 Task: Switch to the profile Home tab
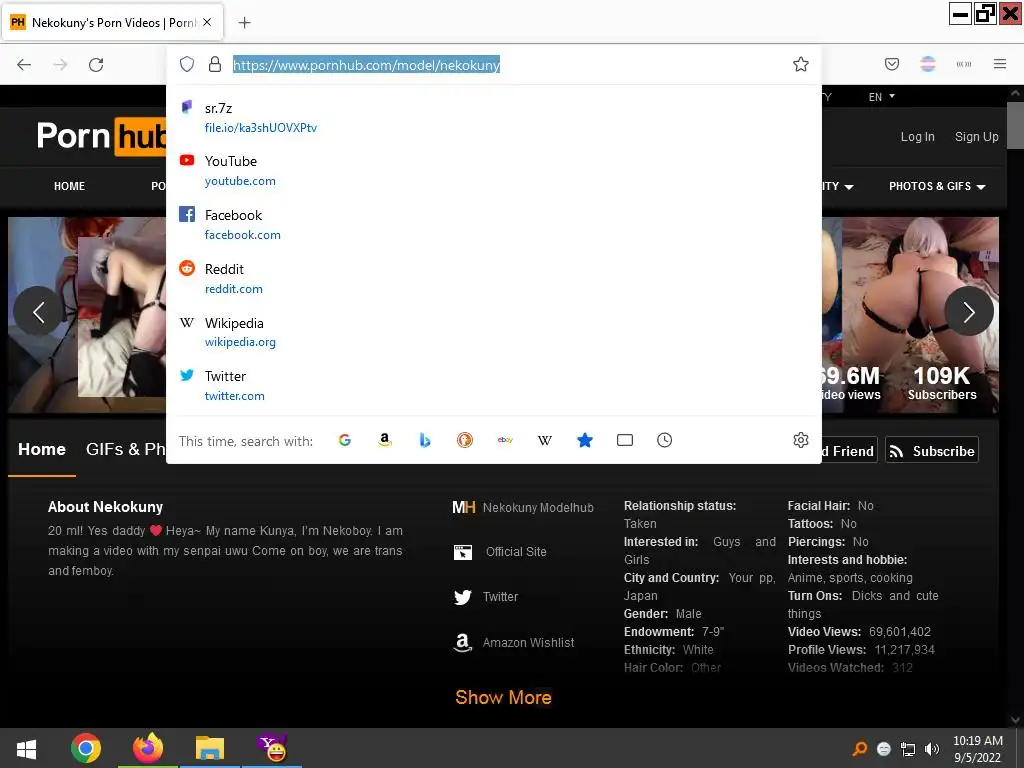pos(42,449)
